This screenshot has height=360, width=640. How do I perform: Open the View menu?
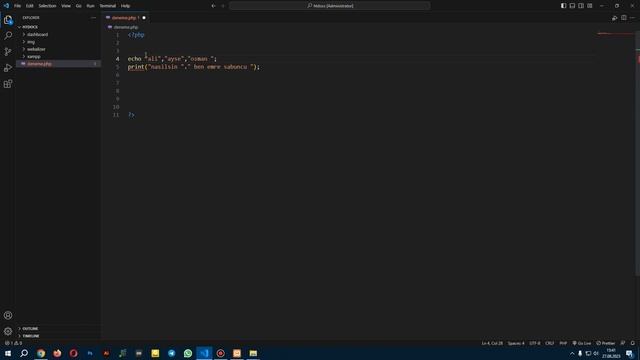[x=66, y=6]
